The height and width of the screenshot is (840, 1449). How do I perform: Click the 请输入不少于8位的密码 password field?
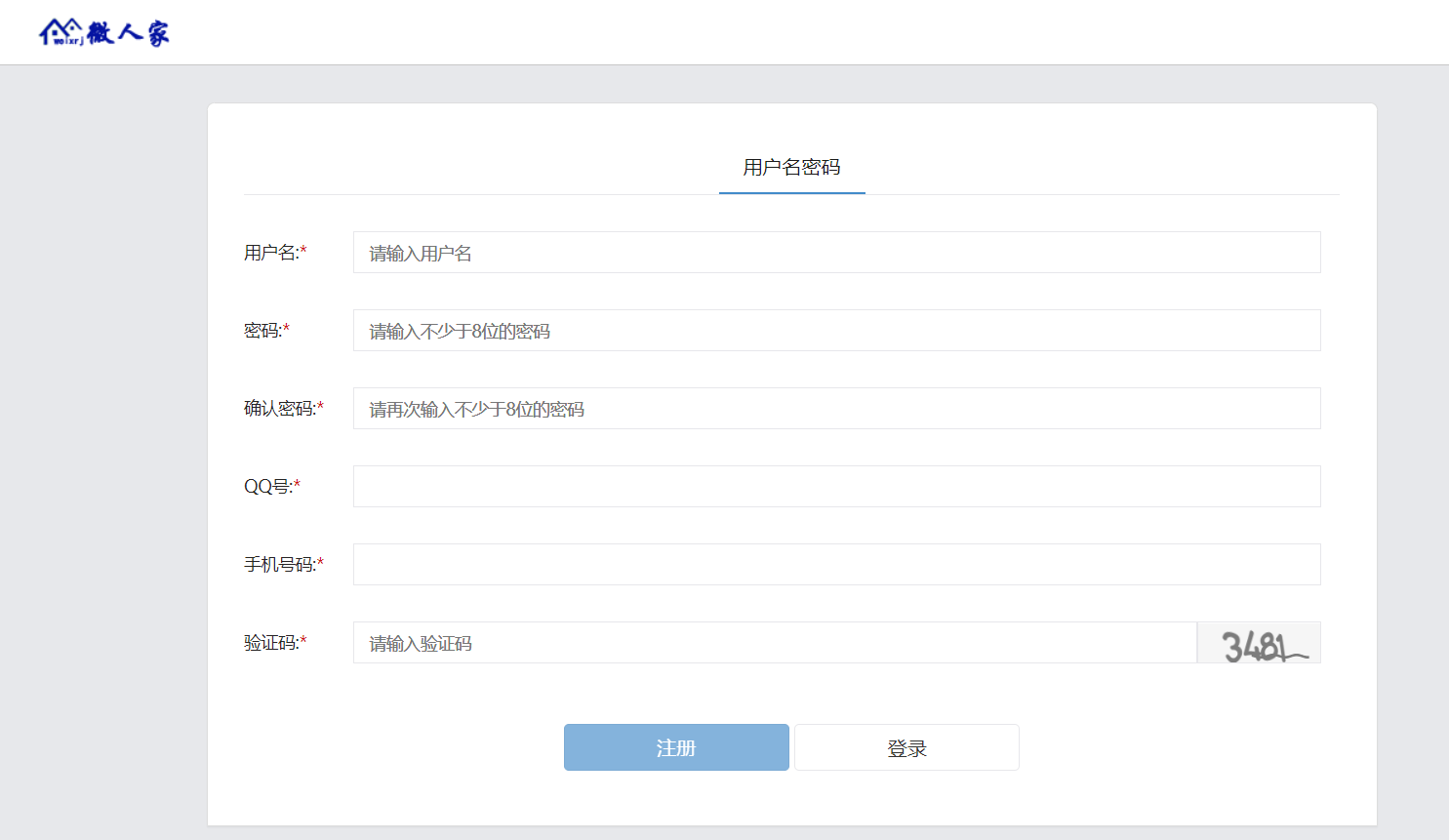[836, 331]
